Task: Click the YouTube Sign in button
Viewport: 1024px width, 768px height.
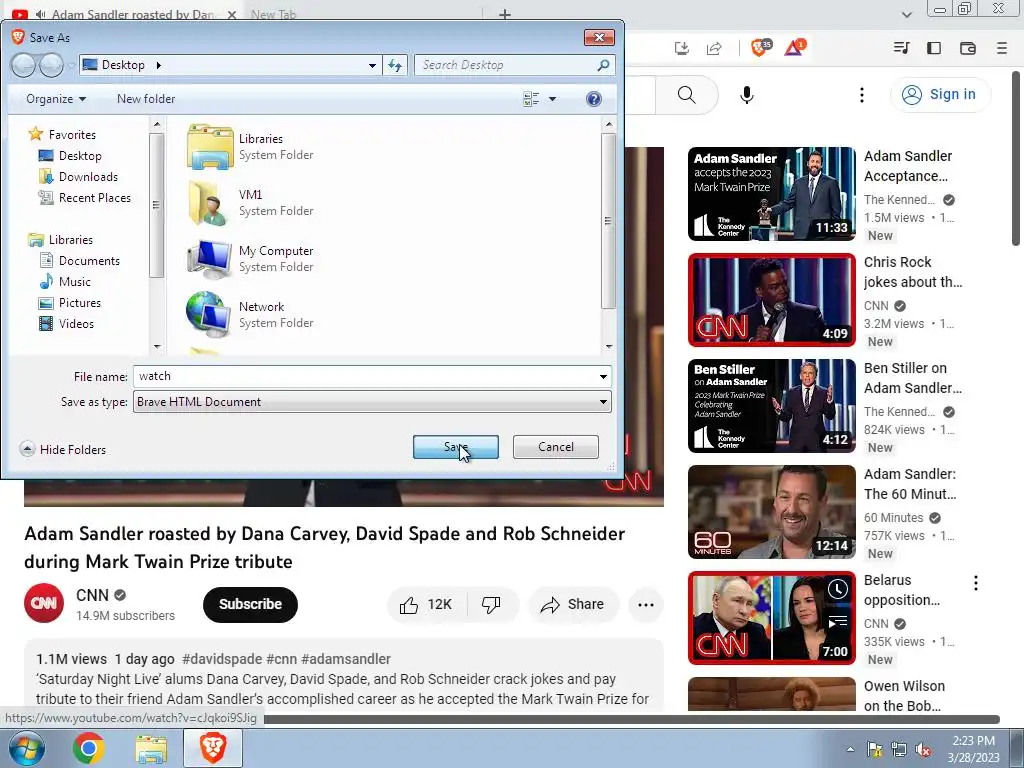Action: [x=940, y=95]
